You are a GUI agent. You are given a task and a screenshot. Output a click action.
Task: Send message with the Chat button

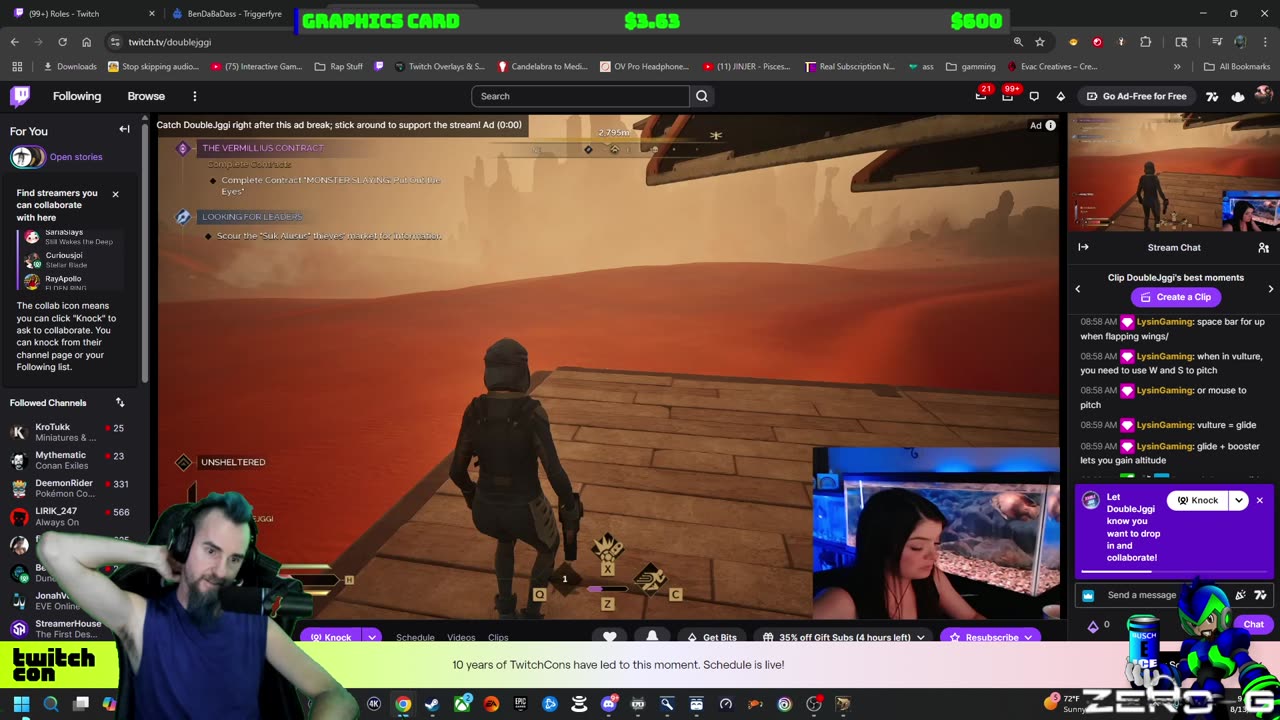click(x=1253, y=624)
